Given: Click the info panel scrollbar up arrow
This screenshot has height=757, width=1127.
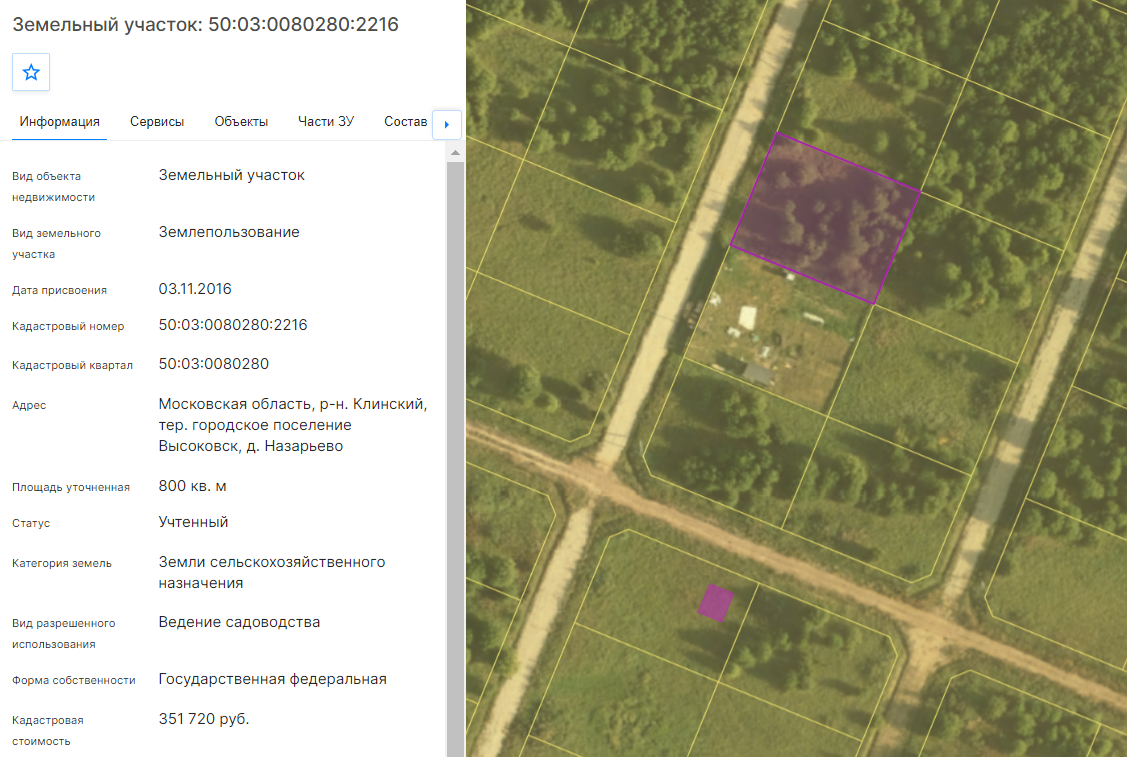Looking at the screenshot, I should tap(455, 152).
